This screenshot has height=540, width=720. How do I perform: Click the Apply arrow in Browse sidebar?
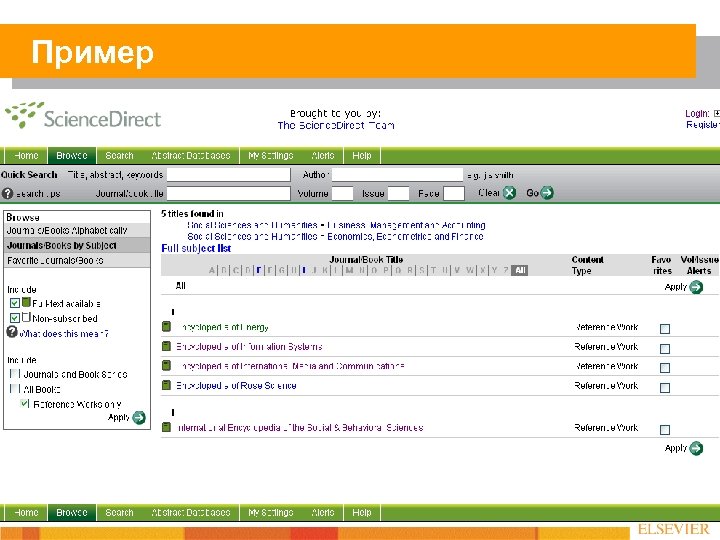(x=139, y=417)
